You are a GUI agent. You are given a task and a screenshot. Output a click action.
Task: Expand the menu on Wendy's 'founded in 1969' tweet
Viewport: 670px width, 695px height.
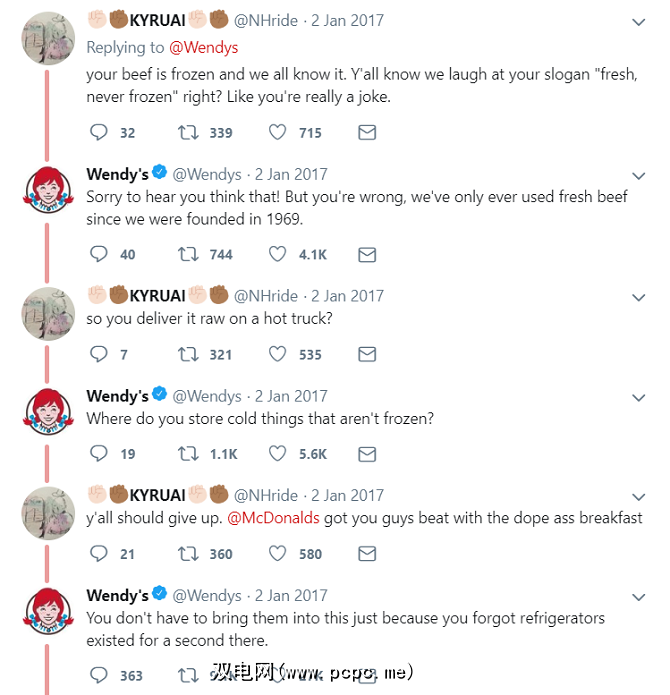click(x=639, y=175)
